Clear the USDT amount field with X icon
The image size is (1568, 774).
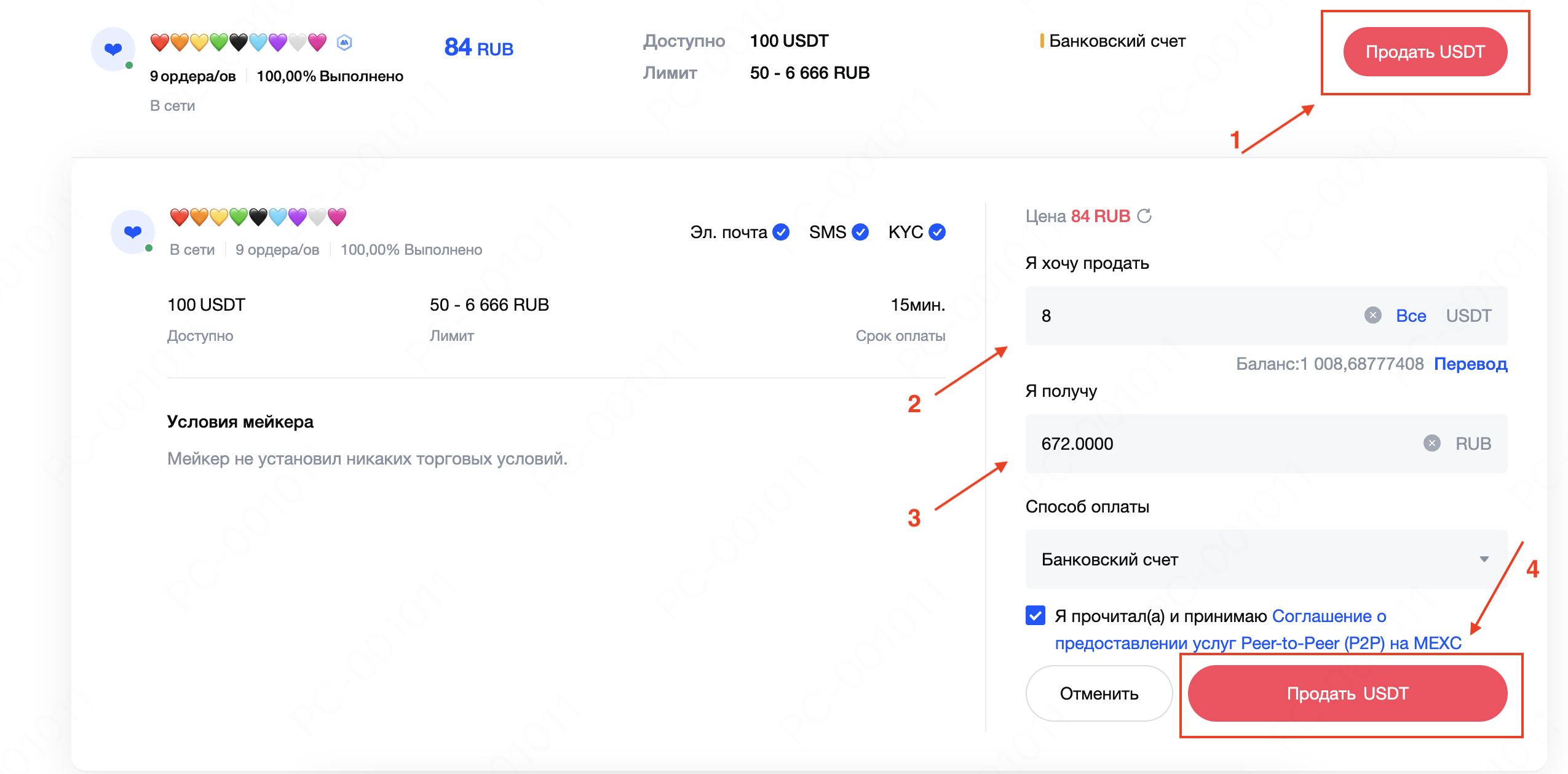click(x=1372, y=315)
